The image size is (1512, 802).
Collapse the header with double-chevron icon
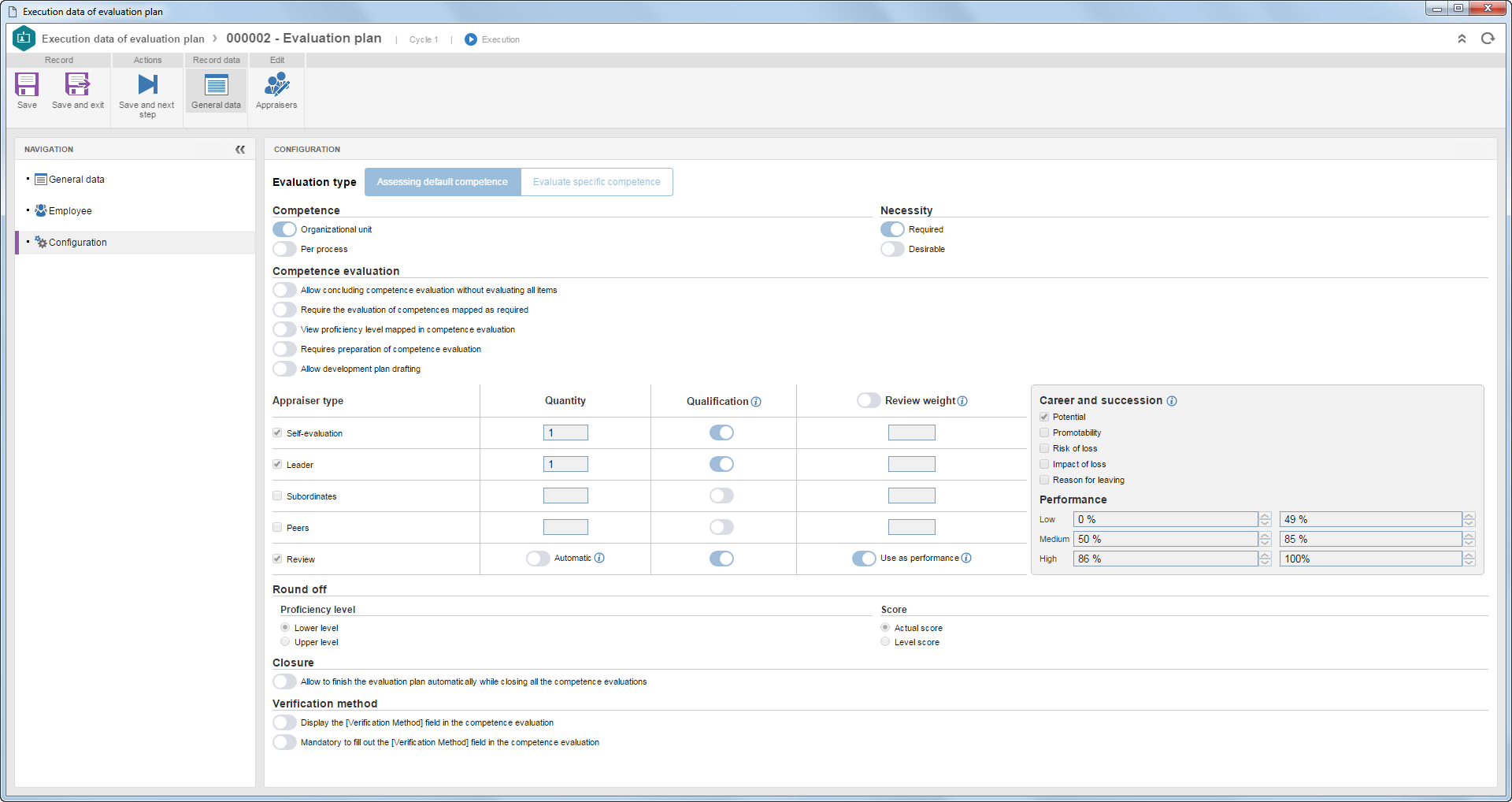tap(1462, 39)
